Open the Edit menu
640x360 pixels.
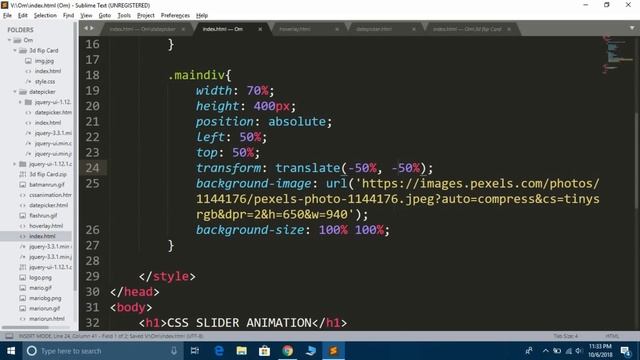[x=22, y=16]
